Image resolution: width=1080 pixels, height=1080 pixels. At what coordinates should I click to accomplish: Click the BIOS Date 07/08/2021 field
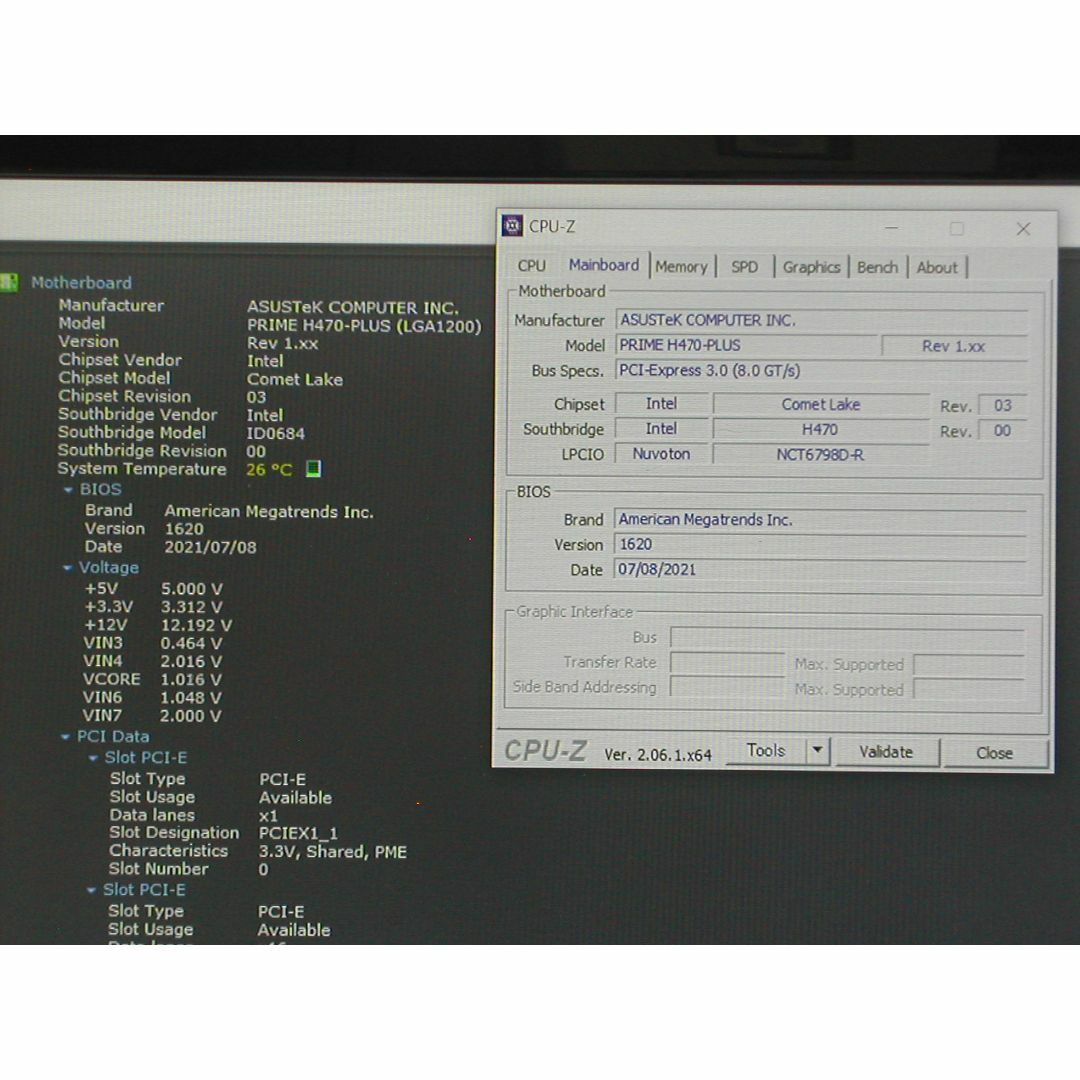click(820, 570)
